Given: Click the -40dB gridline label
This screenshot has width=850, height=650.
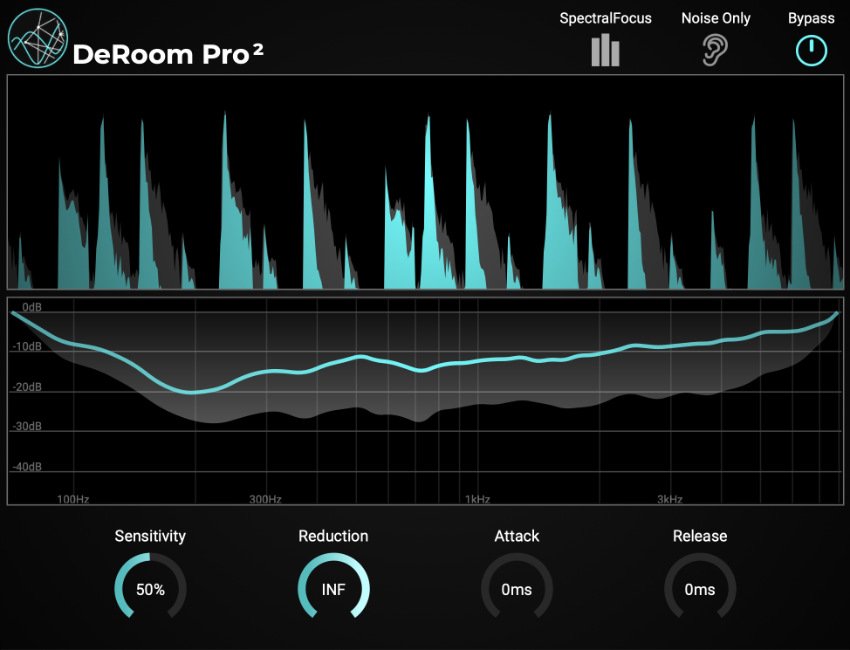Looking at the screenshot, I should point(27,467).
